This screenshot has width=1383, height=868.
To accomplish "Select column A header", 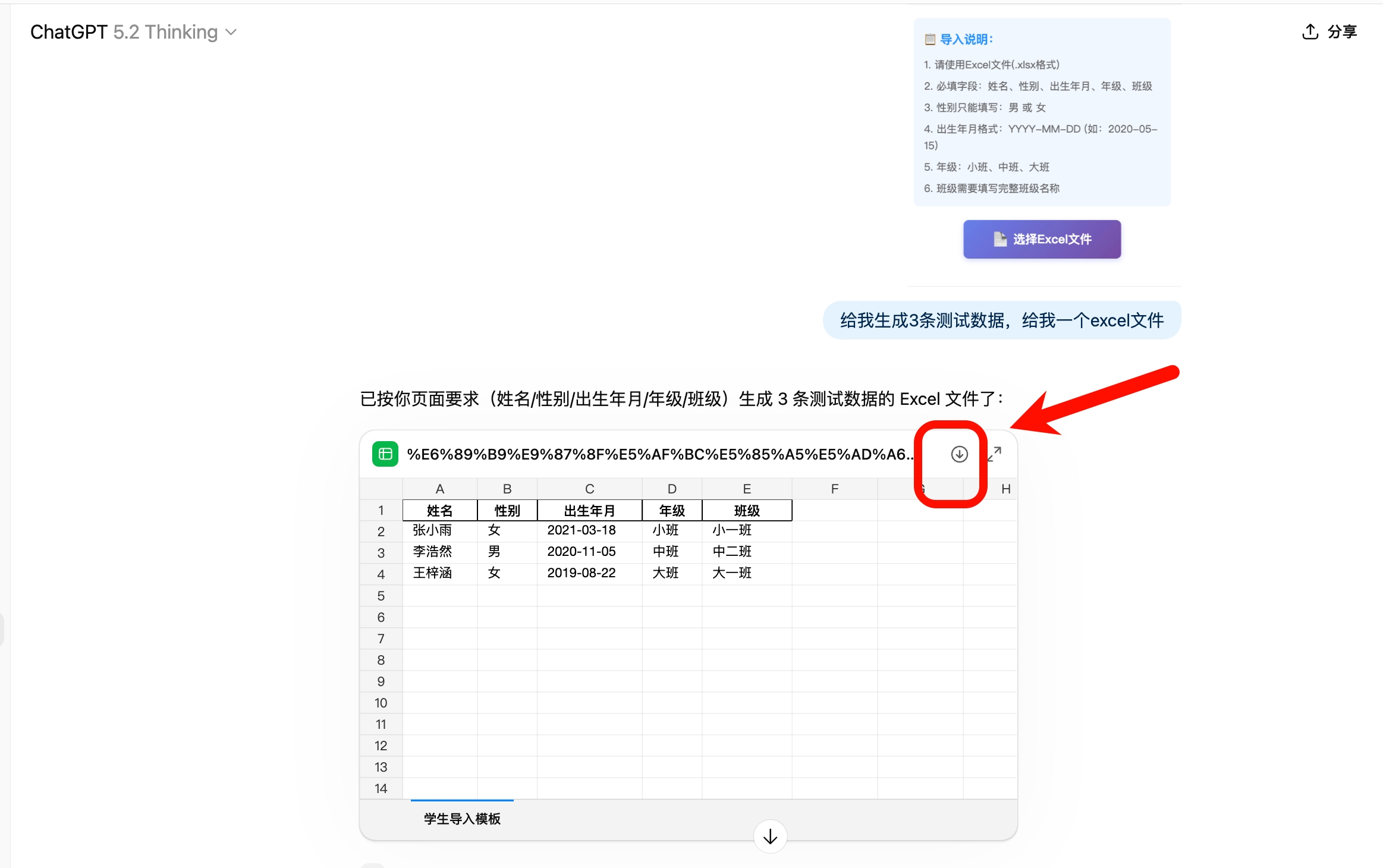I will [x=439, y=489].
